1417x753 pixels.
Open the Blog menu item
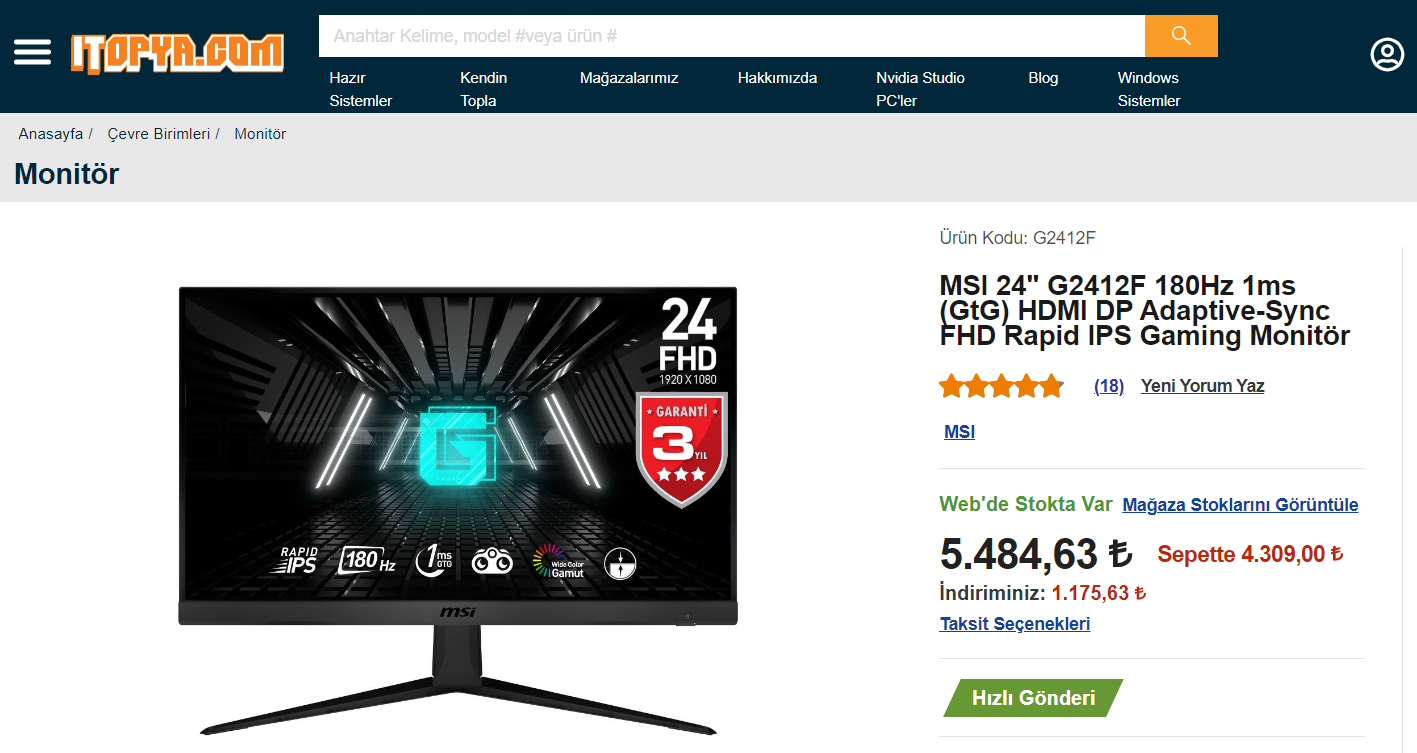(x=1043, y=78)
